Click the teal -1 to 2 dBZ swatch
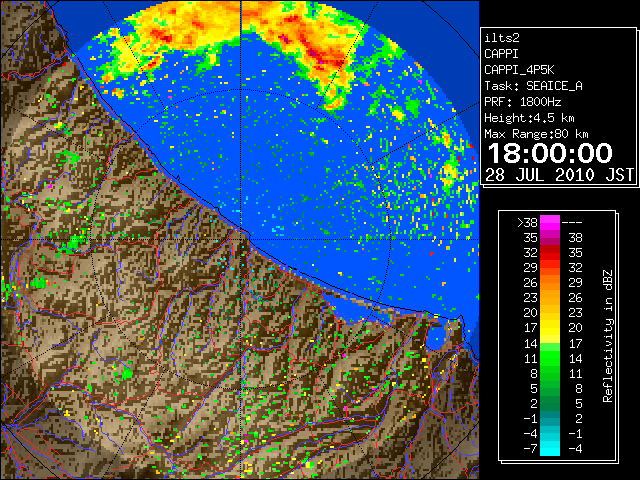The width and height of the screenshot is (640, 480). [x=550, y=418]
